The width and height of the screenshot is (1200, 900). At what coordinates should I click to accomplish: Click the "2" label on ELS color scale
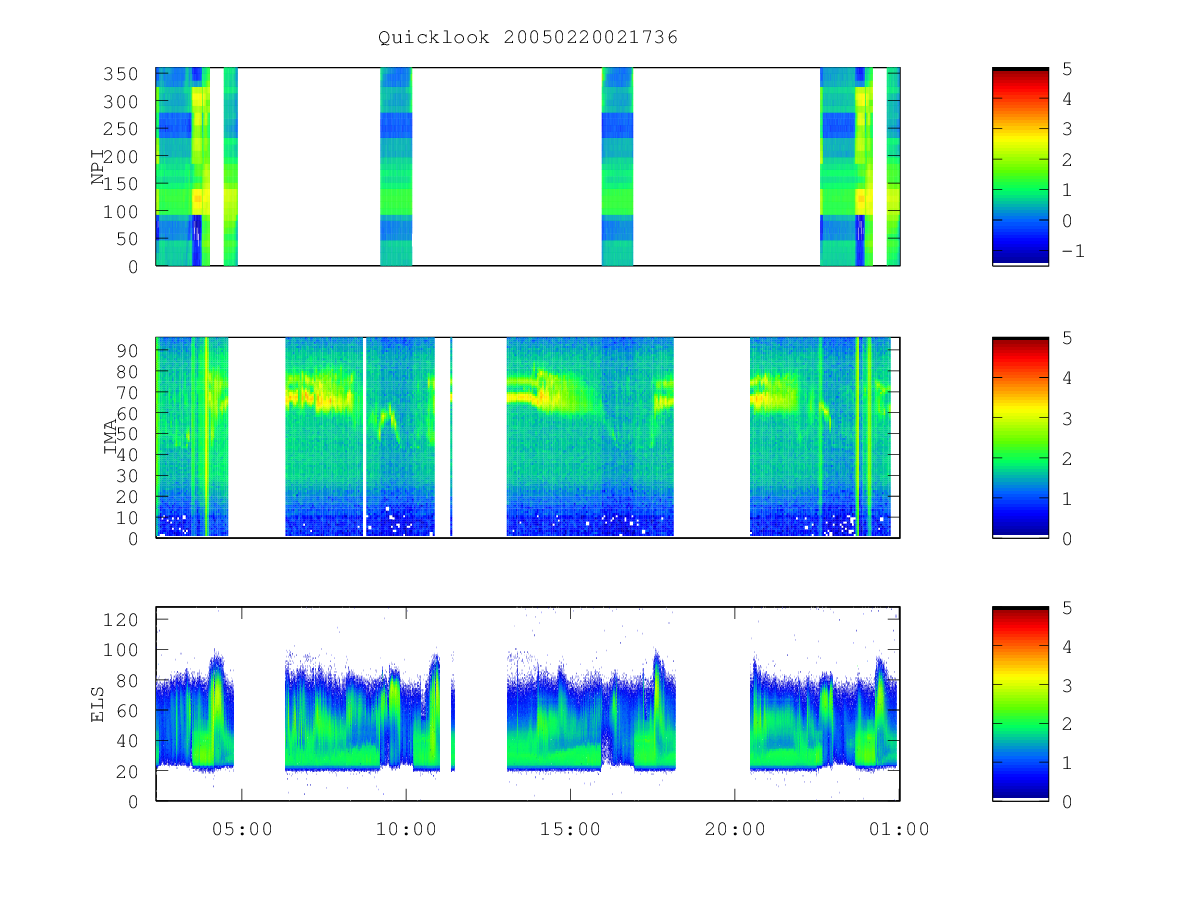pos(1066,724)
